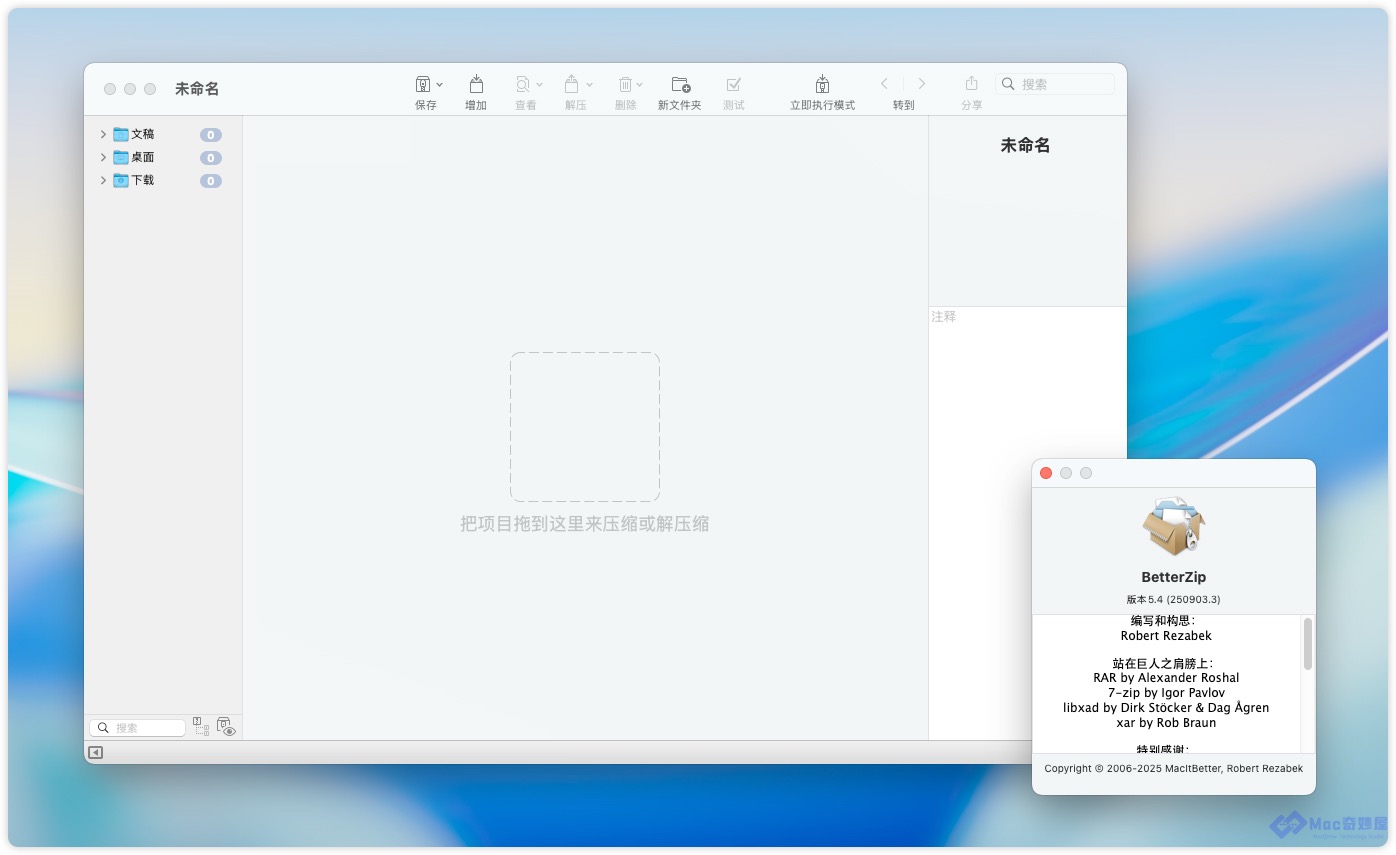Click 'RAR by Alexander Roshal' credit line

tap(1166, 678)
